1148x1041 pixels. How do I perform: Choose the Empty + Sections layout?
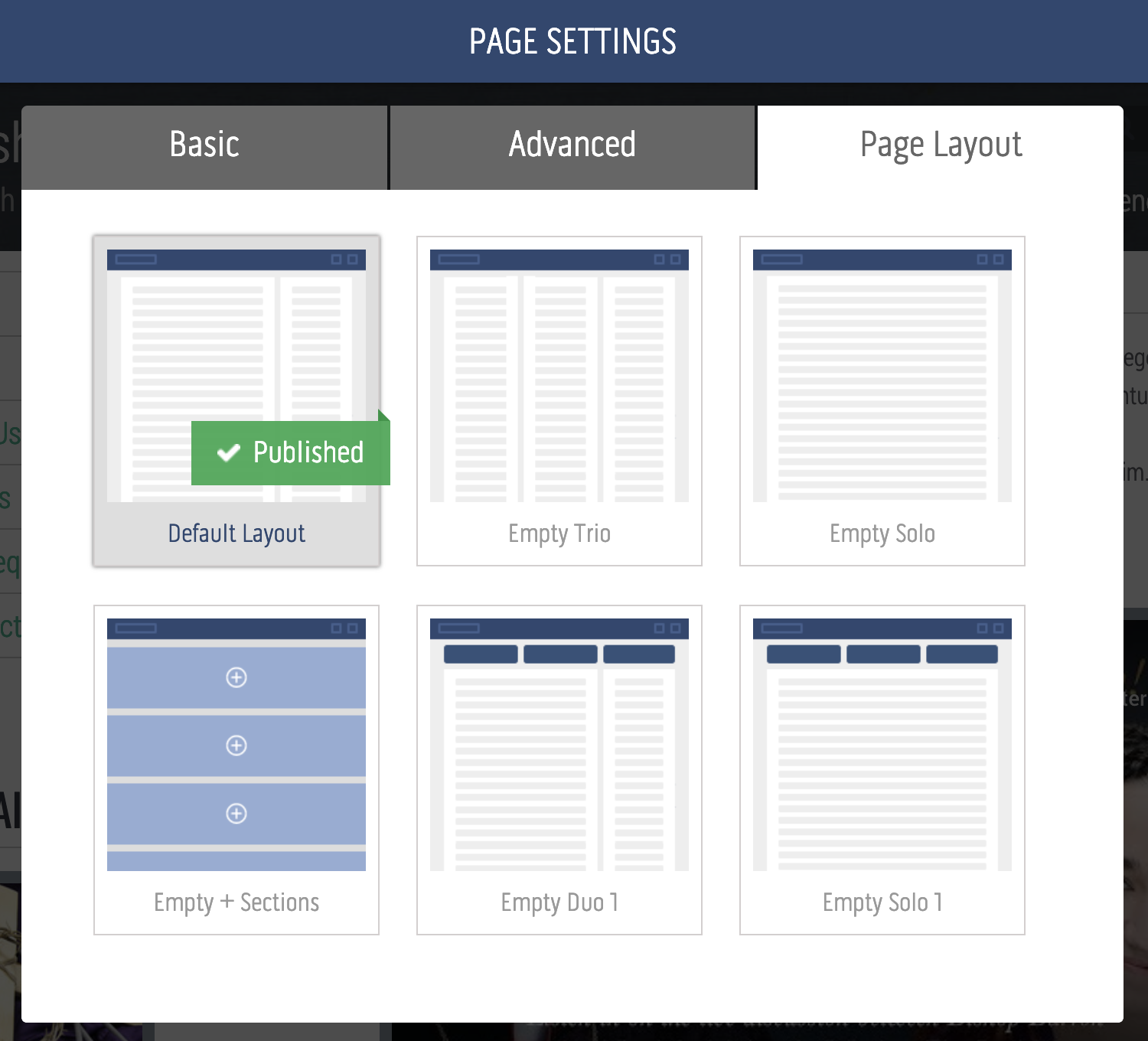click(236, 770)
